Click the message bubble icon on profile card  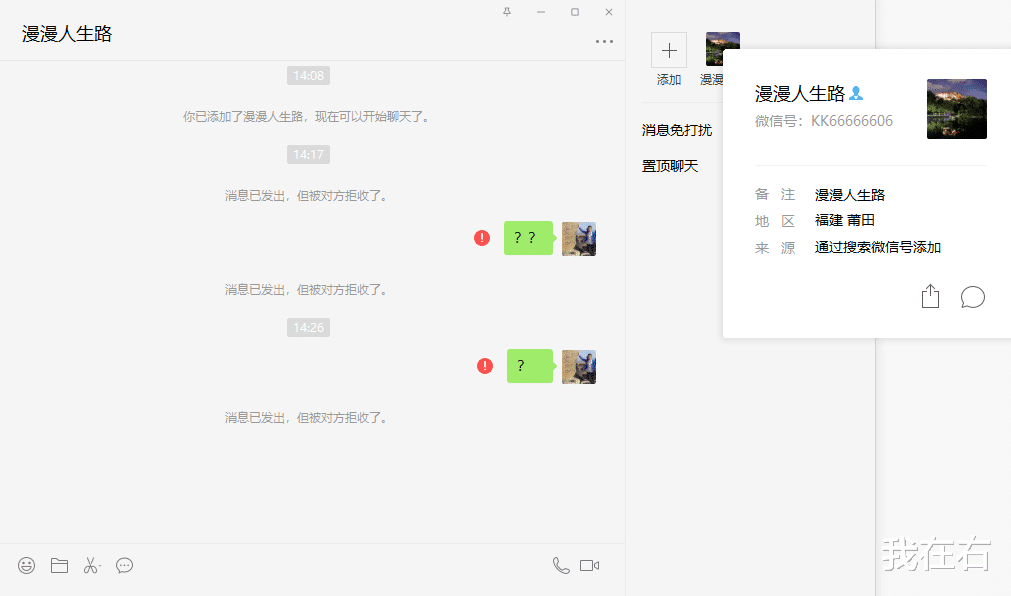click(972, 296)
